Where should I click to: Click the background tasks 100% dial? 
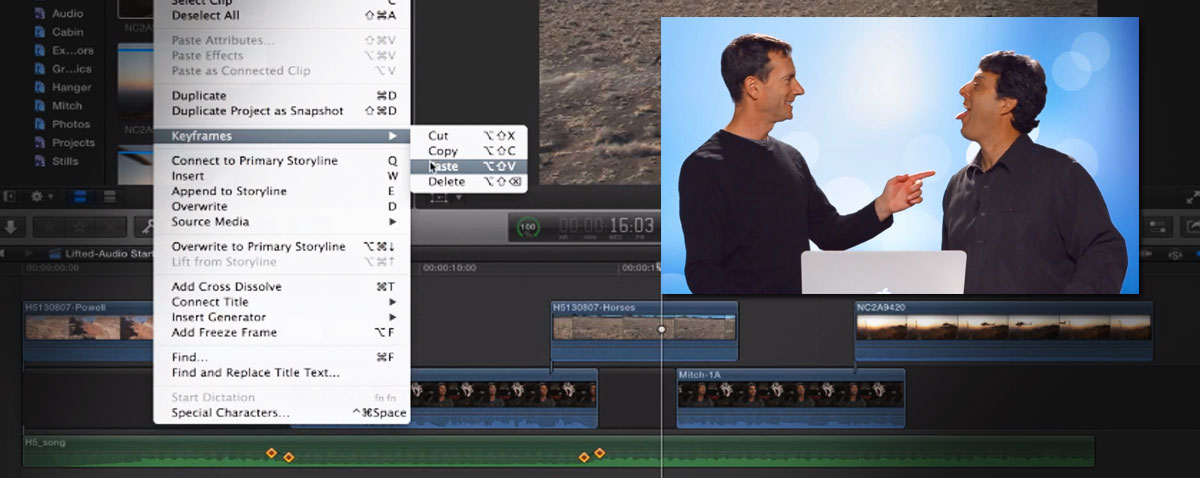point(526,227)
